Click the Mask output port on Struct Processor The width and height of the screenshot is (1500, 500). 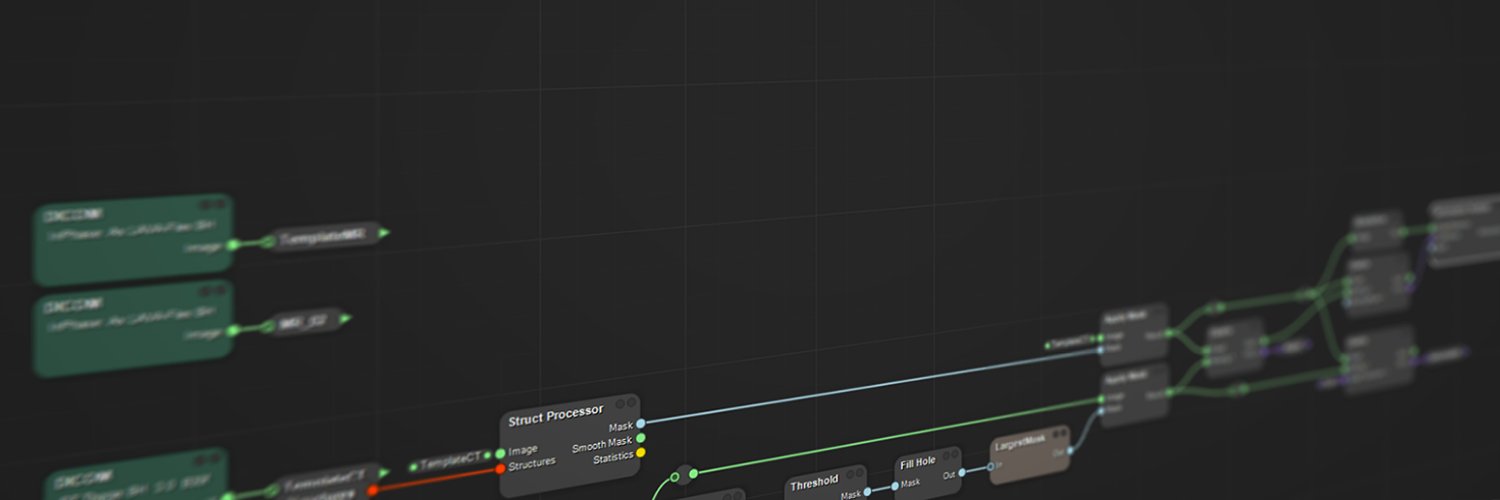tap(640, 424)
